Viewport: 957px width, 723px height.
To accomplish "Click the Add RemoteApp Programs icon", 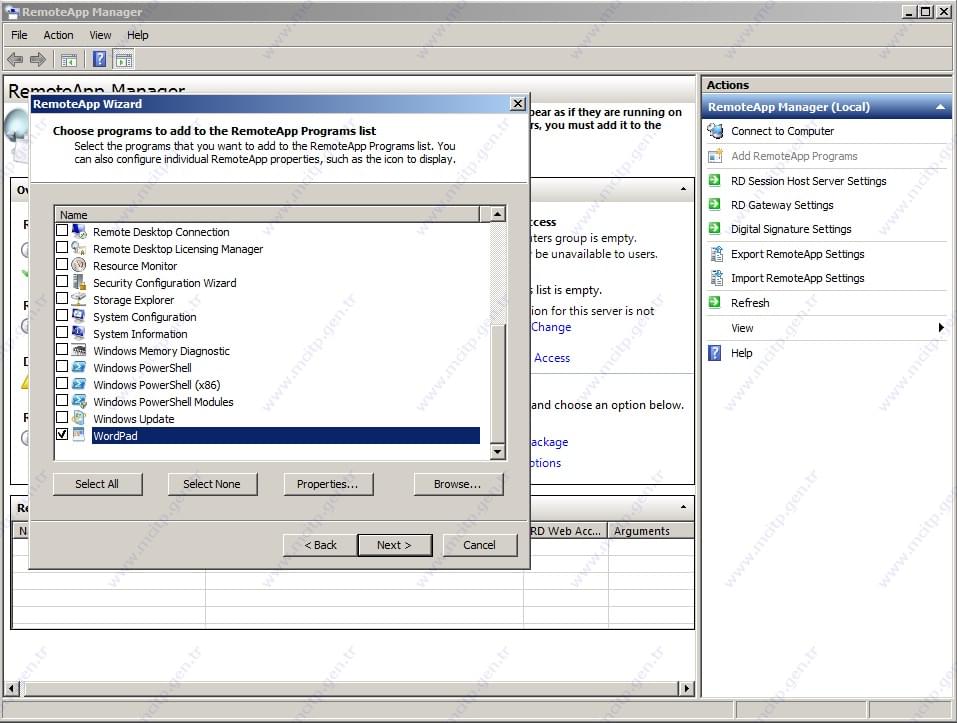I will coord(715,156).
